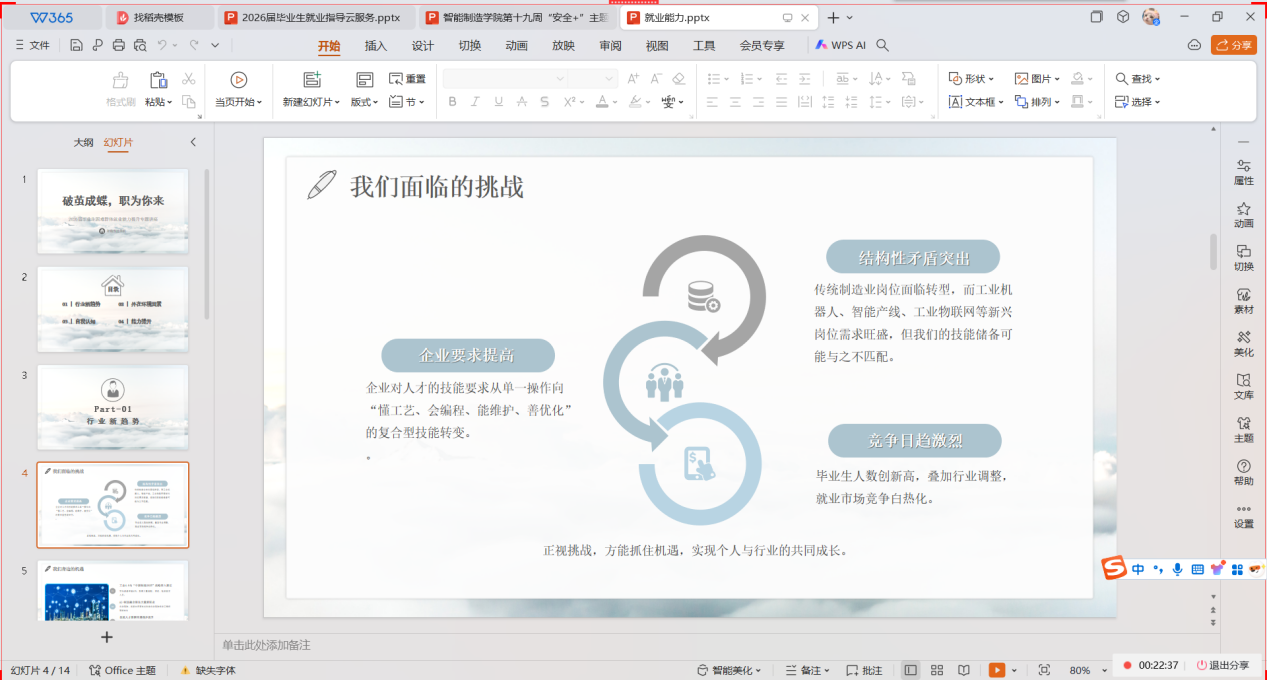1267x680 pixels.
Task: Click the orange slideshow play button in status bar
Action: pos(997,670)
